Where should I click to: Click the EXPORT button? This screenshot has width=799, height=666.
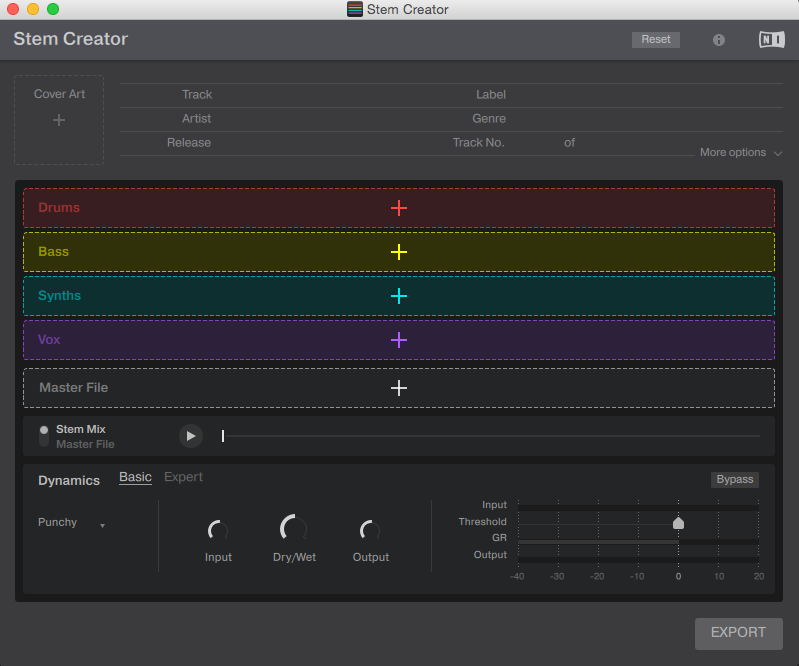pos(738,633)
